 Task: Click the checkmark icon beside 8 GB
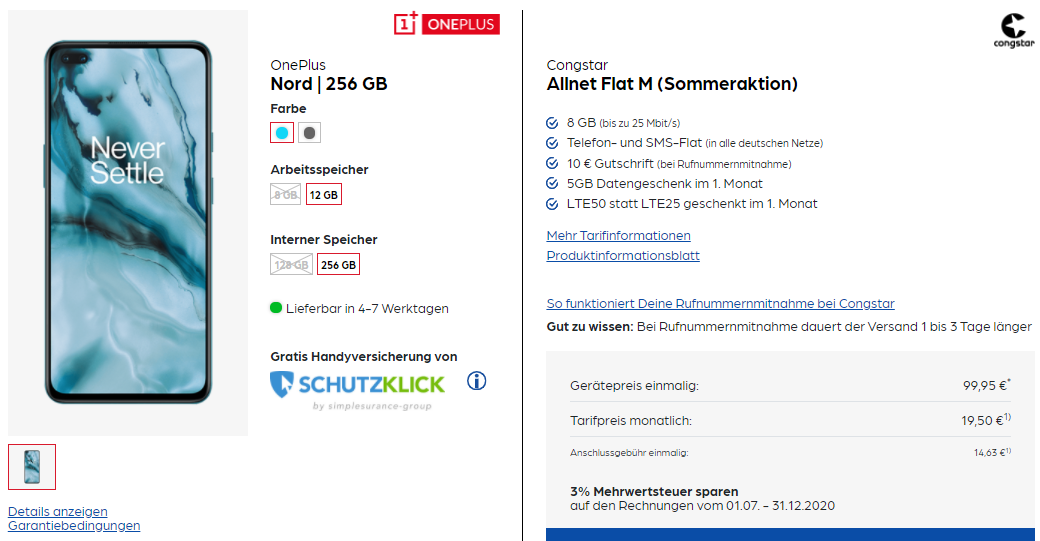(x=552, y=123)
